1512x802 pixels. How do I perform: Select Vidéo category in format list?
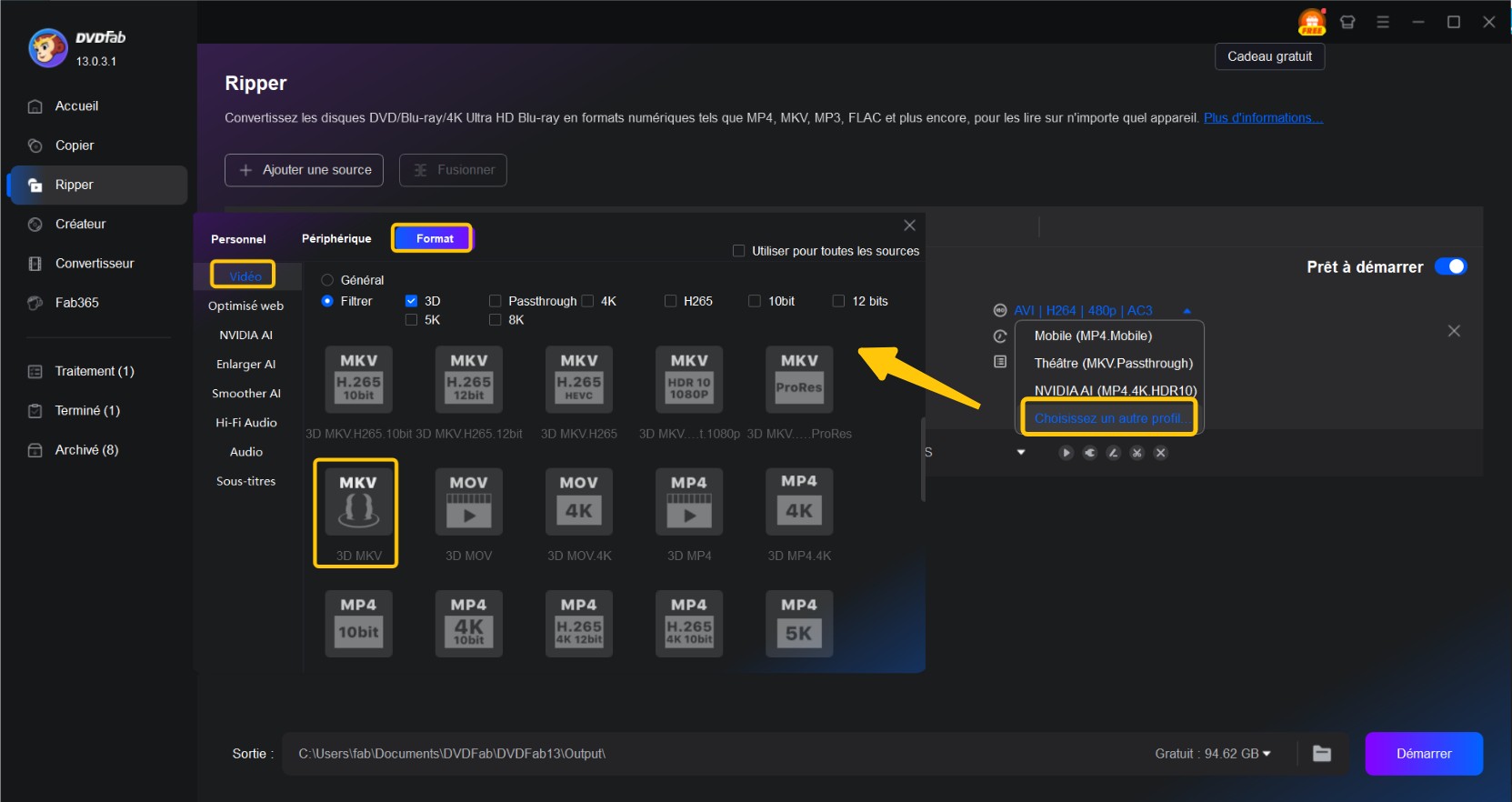(x=244, y=276)
